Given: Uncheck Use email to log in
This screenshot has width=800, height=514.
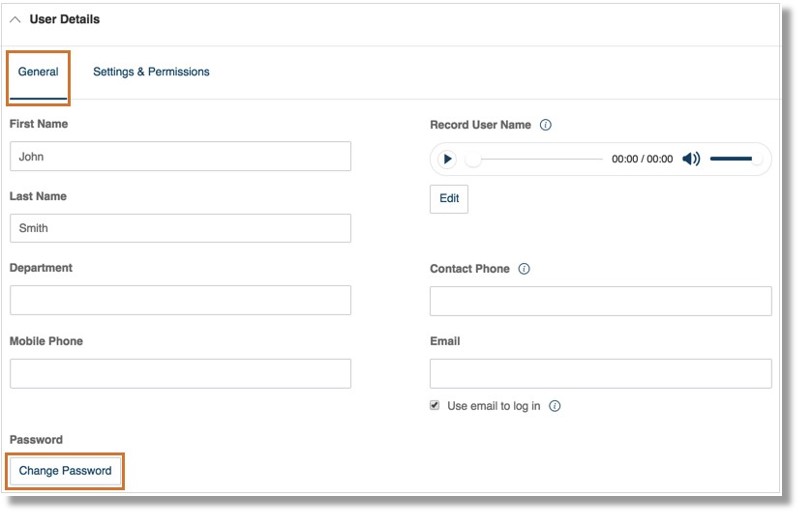Looking at the screenshot, I should 435,405.
